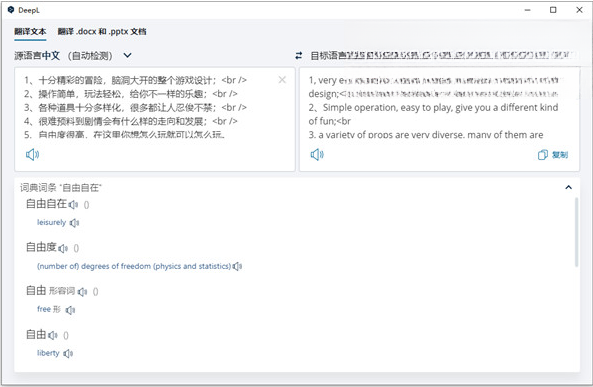
Task: Clear source text with the X icon
Action: coord(282,80)
